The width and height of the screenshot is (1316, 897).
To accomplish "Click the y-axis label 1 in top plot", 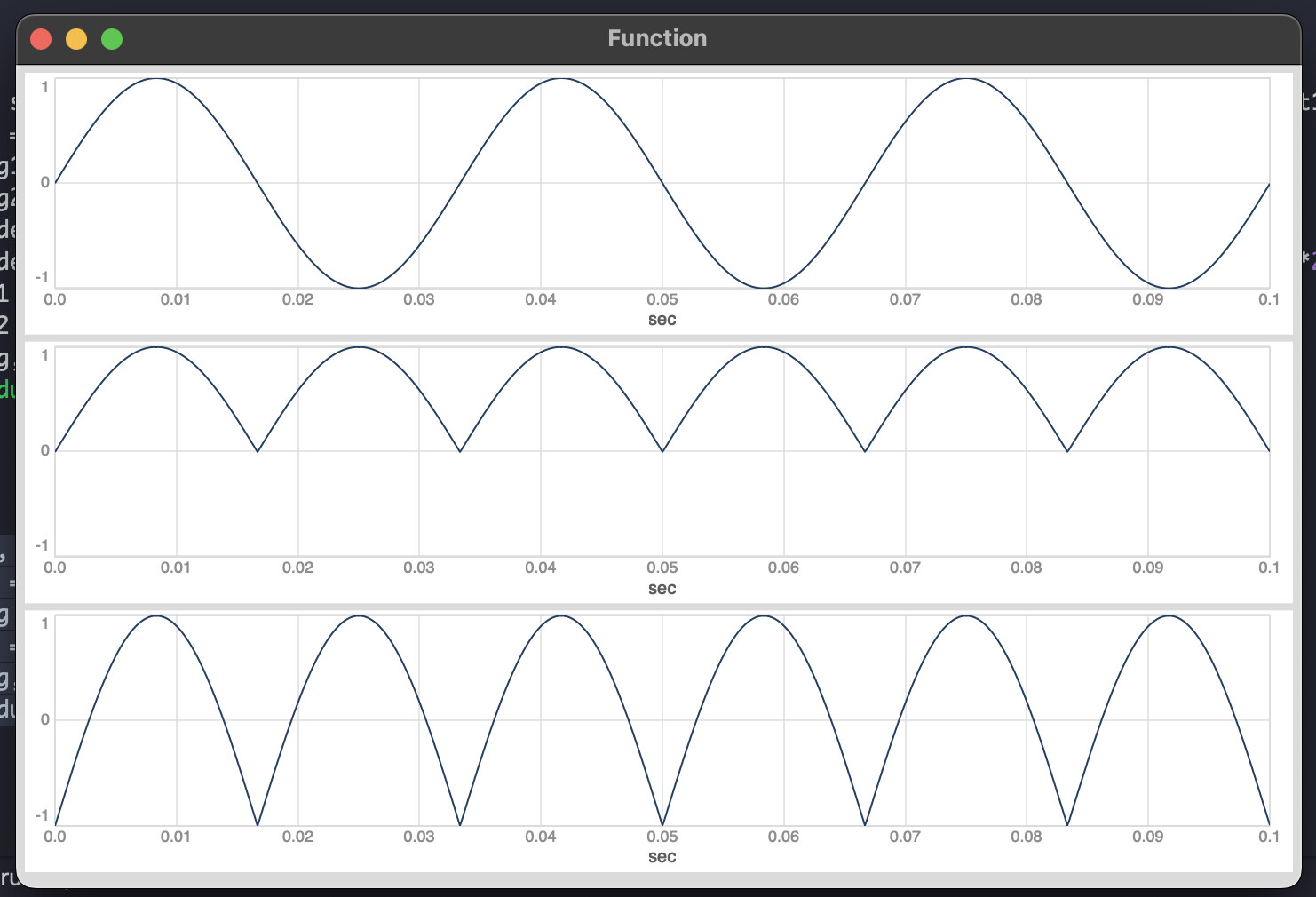I will point(44,87).
